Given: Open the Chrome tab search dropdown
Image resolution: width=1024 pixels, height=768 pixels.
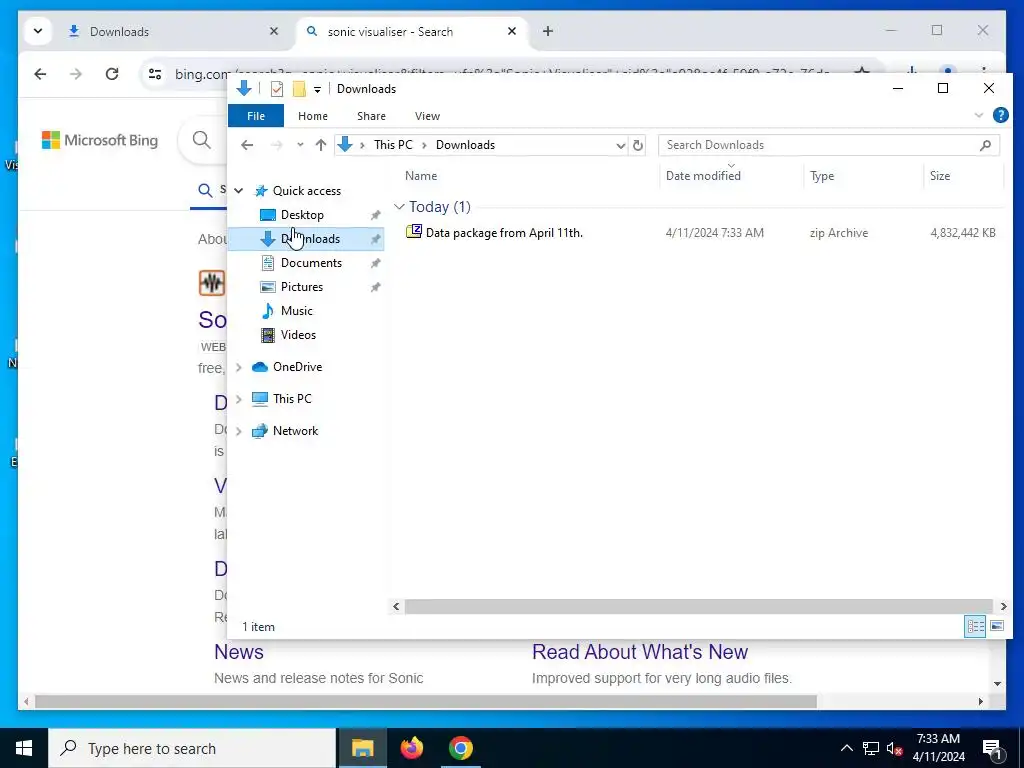Looking at the screenshot, I should (x=38, y=31).
